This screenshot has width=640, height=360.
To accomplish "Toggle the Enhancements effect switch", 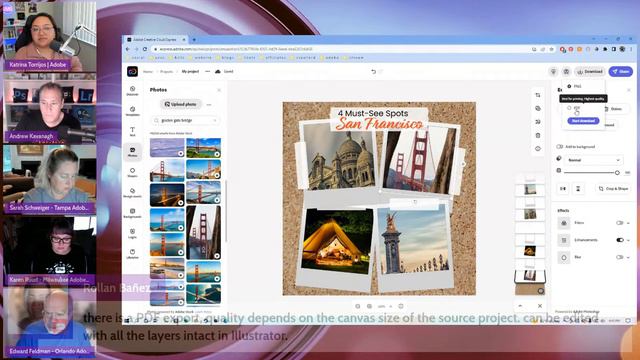I will click(x=620, y=240).
